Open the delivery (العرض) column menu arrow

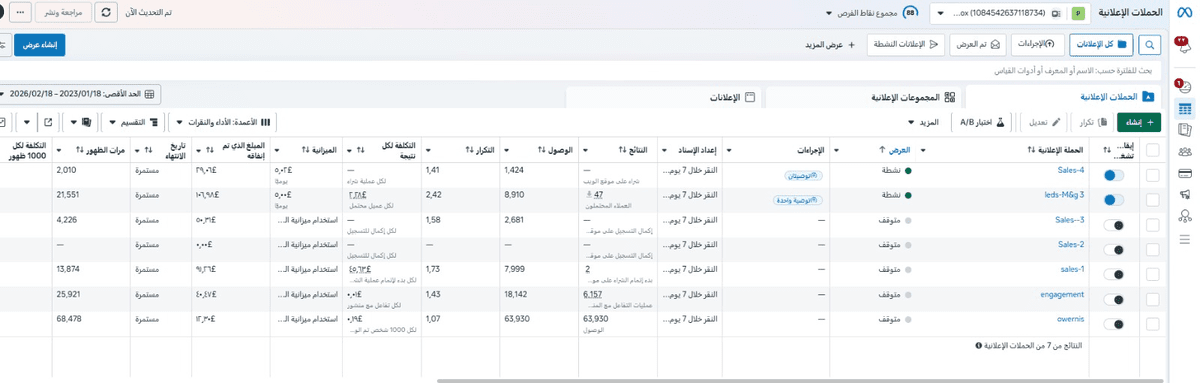[x=836, y=150]
